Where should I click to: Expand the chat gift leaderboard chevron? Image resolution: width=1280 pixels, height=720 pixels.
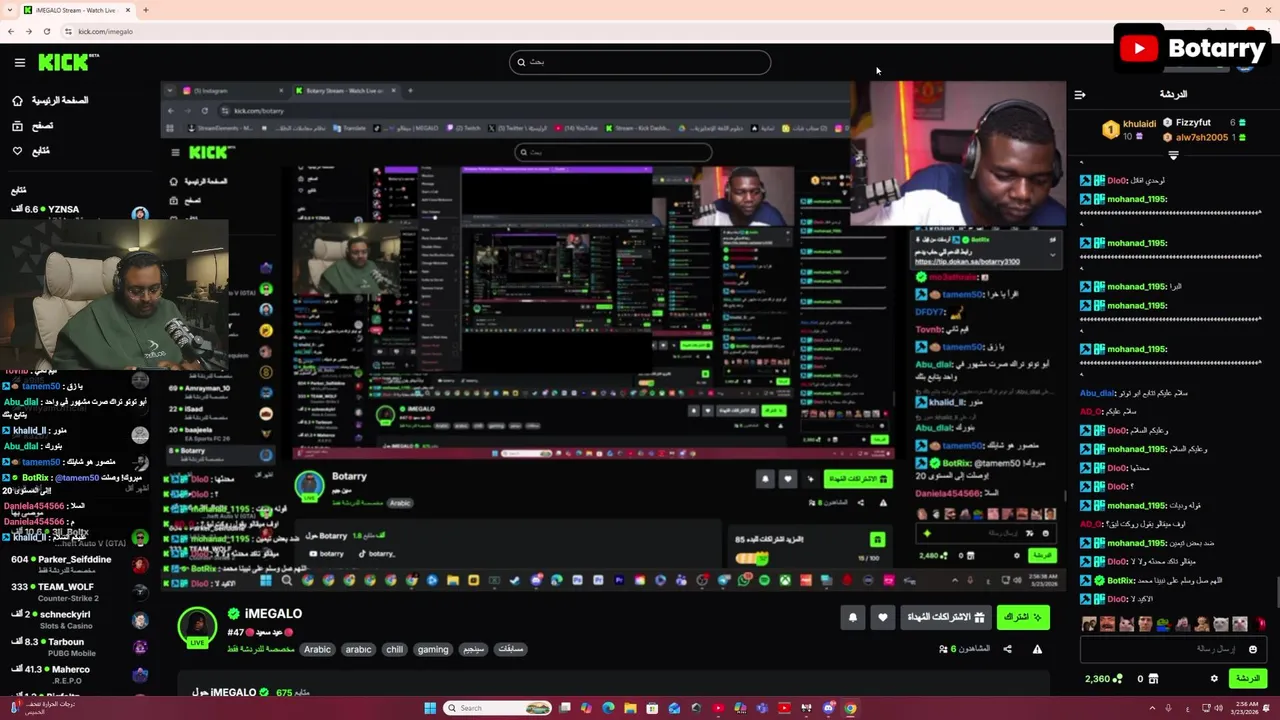(1173, 155)
